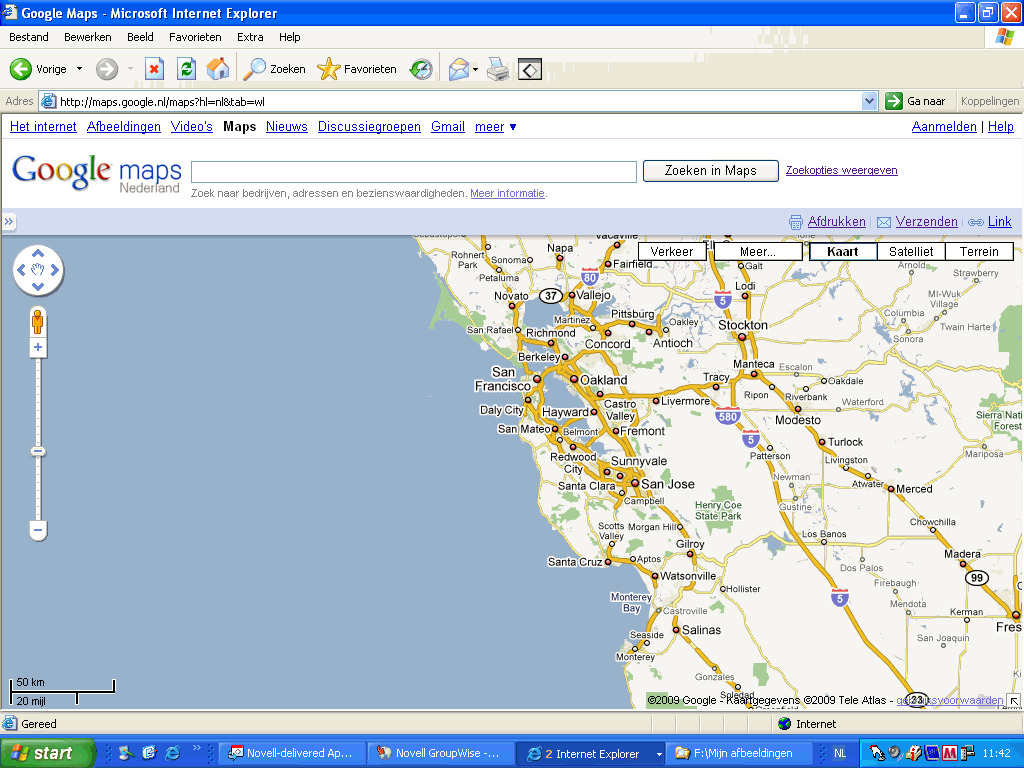The width and height of the screenshot is (1024, 768).
Task: Open the Nieuws link
Action: click(x=287, y=127)
